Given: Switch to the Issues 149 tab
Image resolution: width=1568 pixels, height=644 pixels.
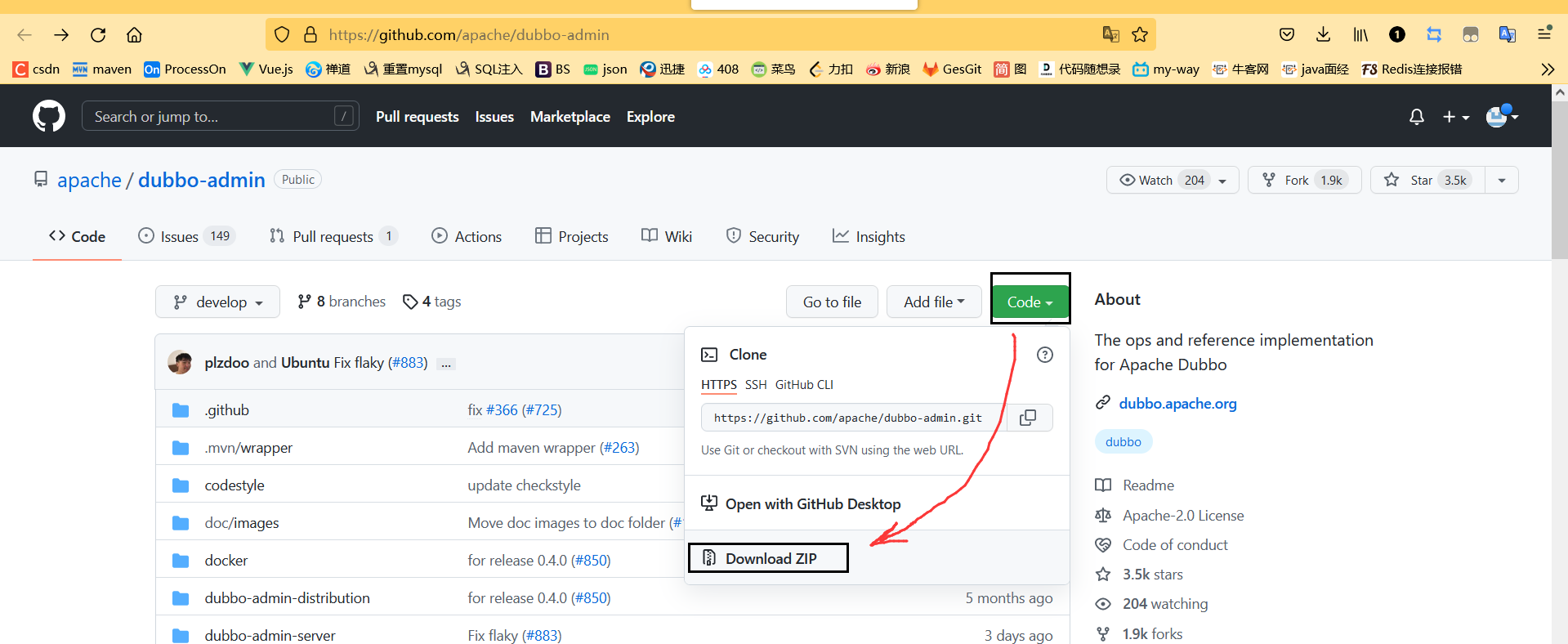Looking at the screenshot, I should click(x=186, y=236).
